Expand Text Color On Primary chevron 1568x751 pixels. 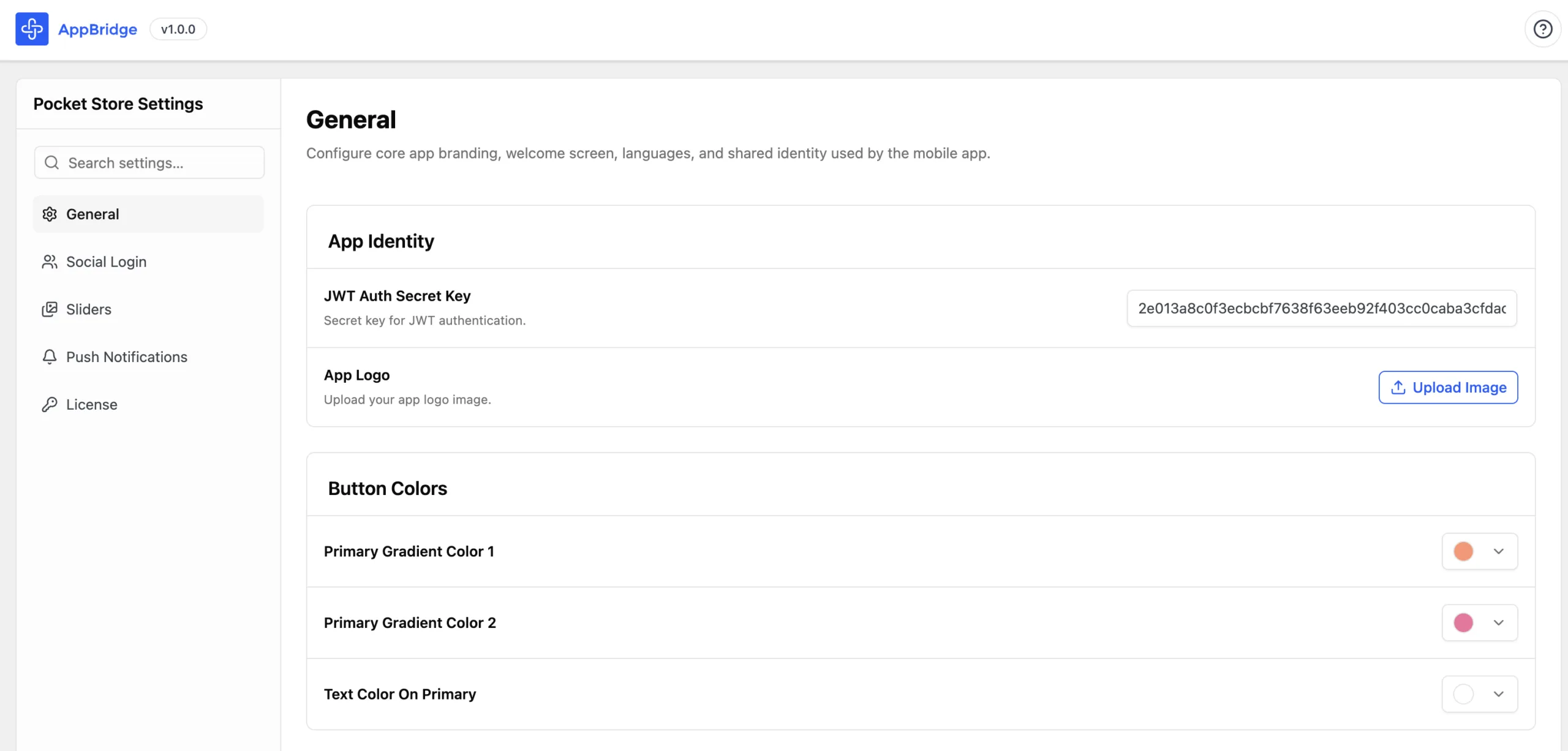coord(1499,694)
